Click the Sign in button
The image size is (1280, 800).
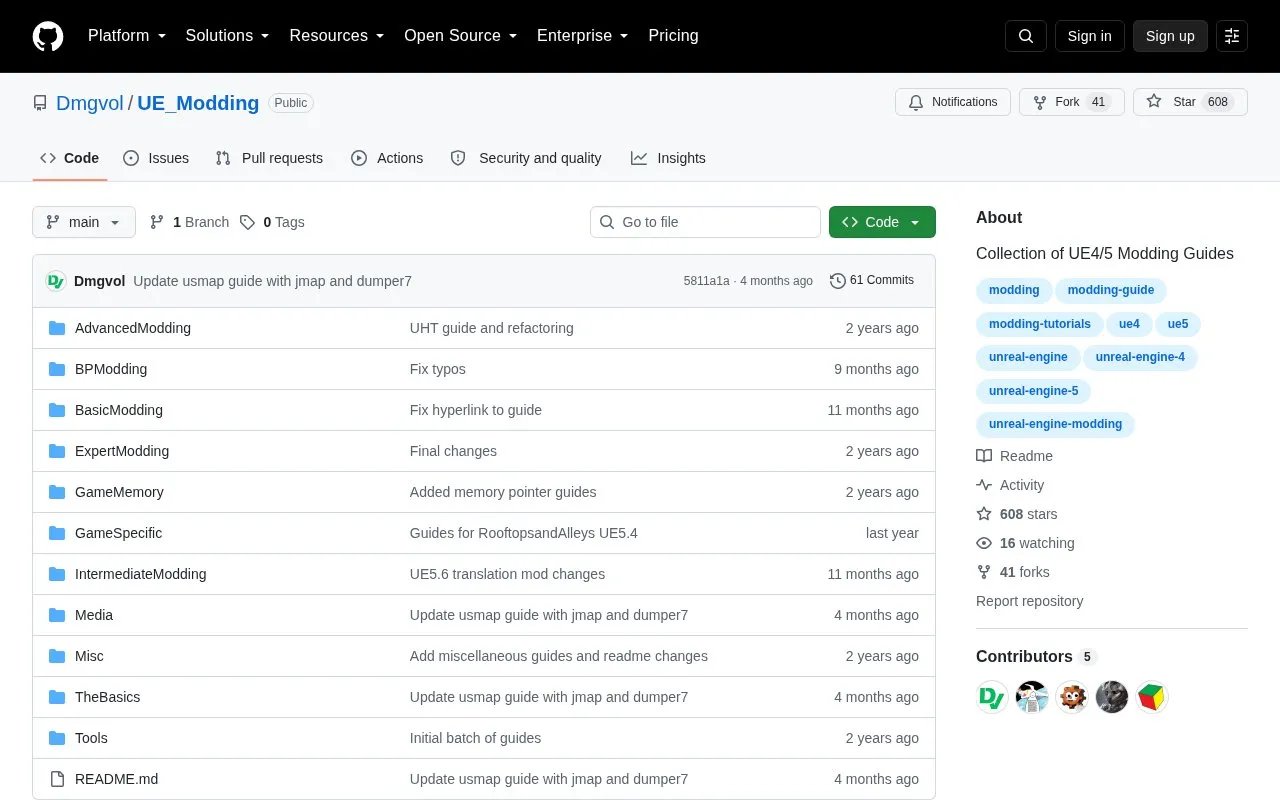(x=1090, y=36)
